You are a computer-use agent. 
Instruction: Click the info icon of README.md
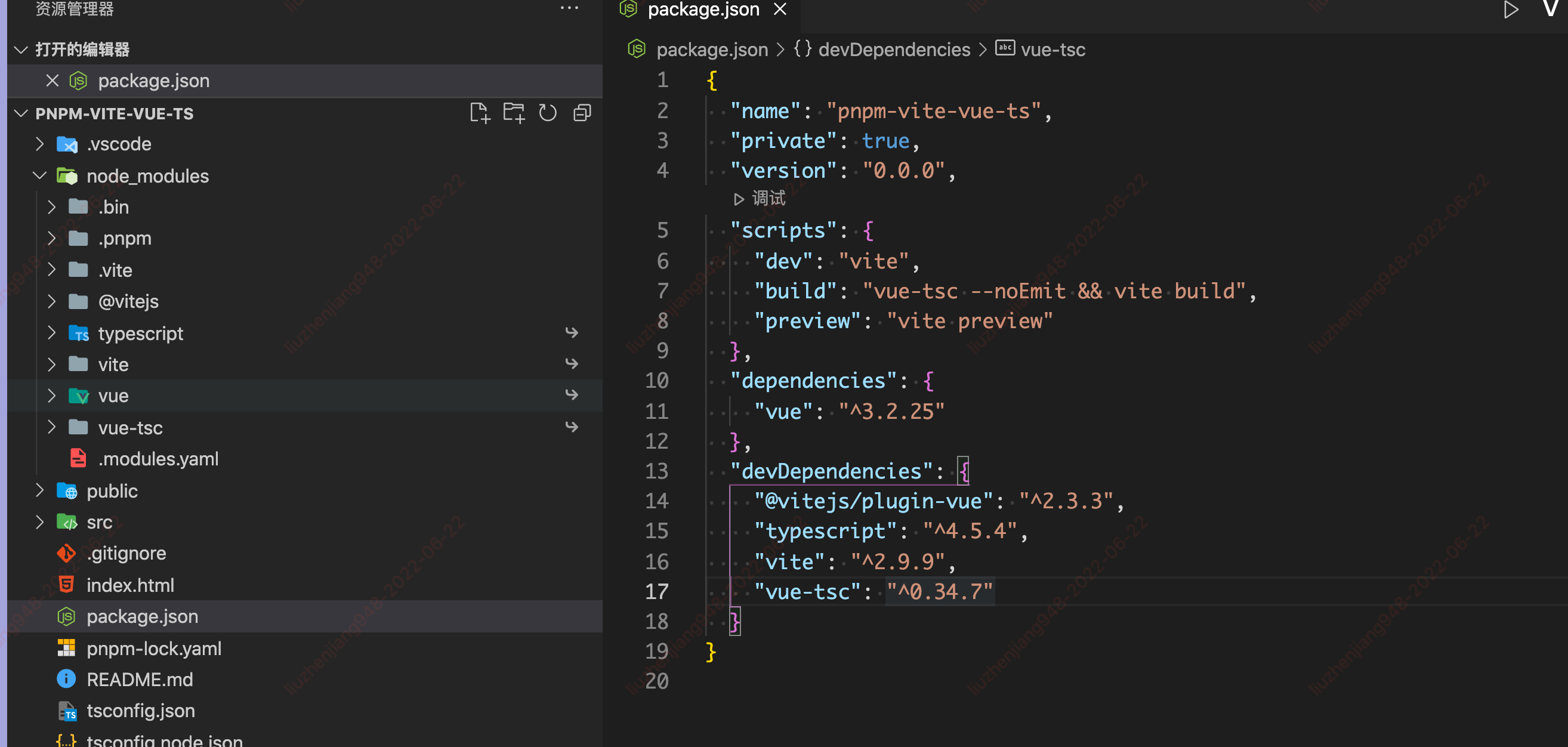click(66, 679)
